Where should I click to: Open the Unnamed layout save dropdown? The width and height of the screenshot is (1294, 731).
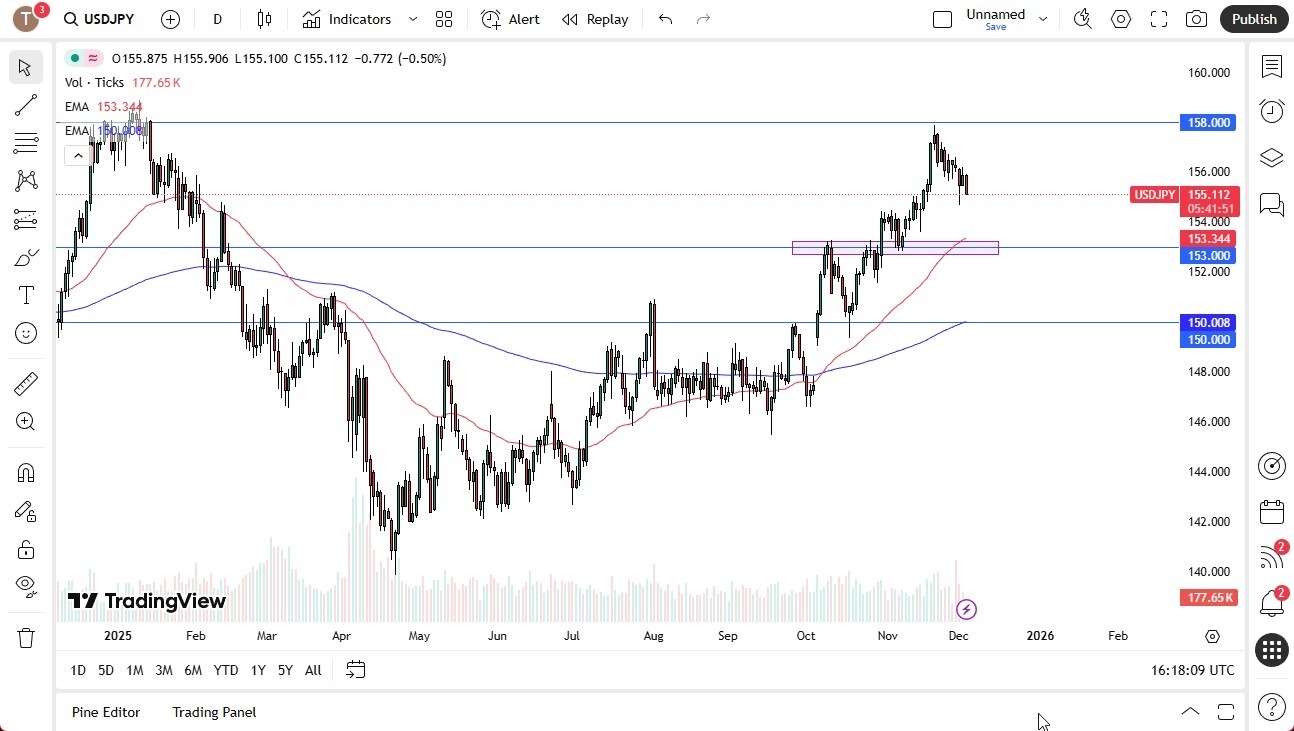pos(1043,18)
